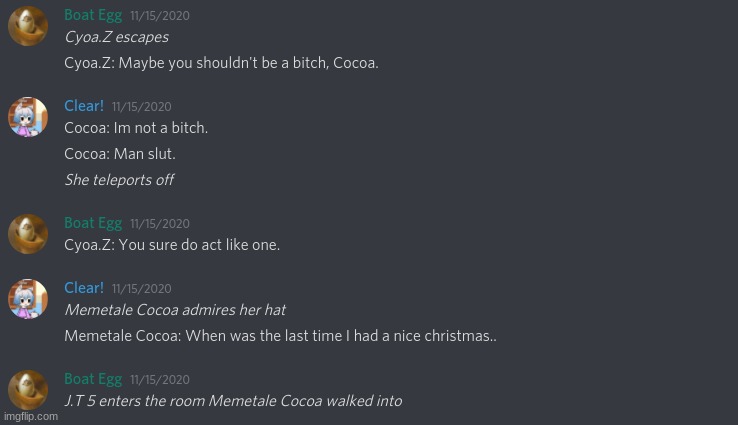Click the timestamp above 'Cocoa: Im not a bitch.'
738x425 pixels.
(x=142, y=107)
